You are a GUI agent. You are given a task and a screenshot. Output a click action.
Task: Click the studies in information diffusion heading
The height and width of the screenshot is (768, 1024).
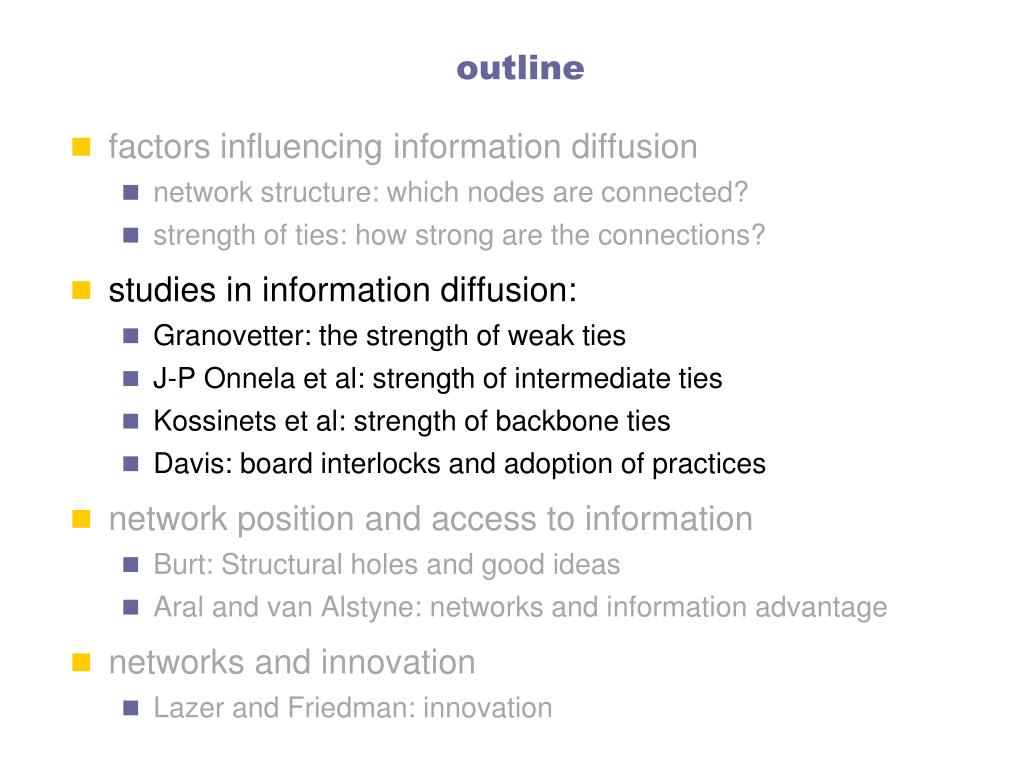[x=343, y=290]
